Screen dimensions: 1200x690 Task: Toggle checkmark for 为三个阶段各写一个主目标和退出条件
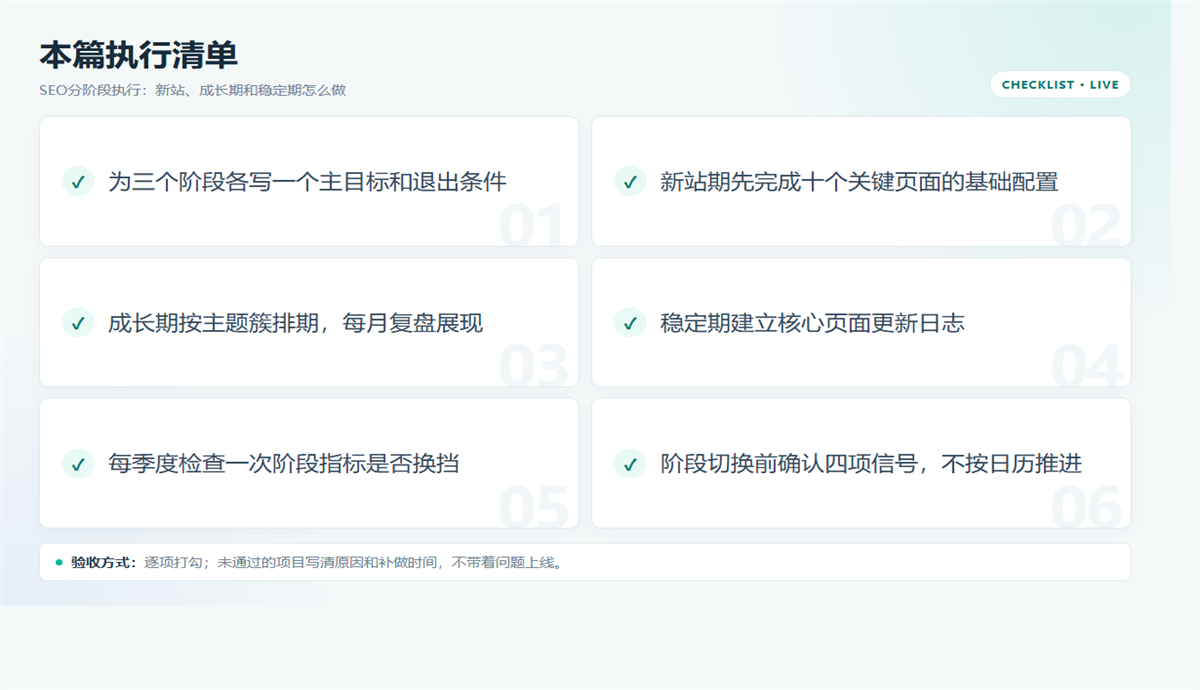click(x=77, y=181)
